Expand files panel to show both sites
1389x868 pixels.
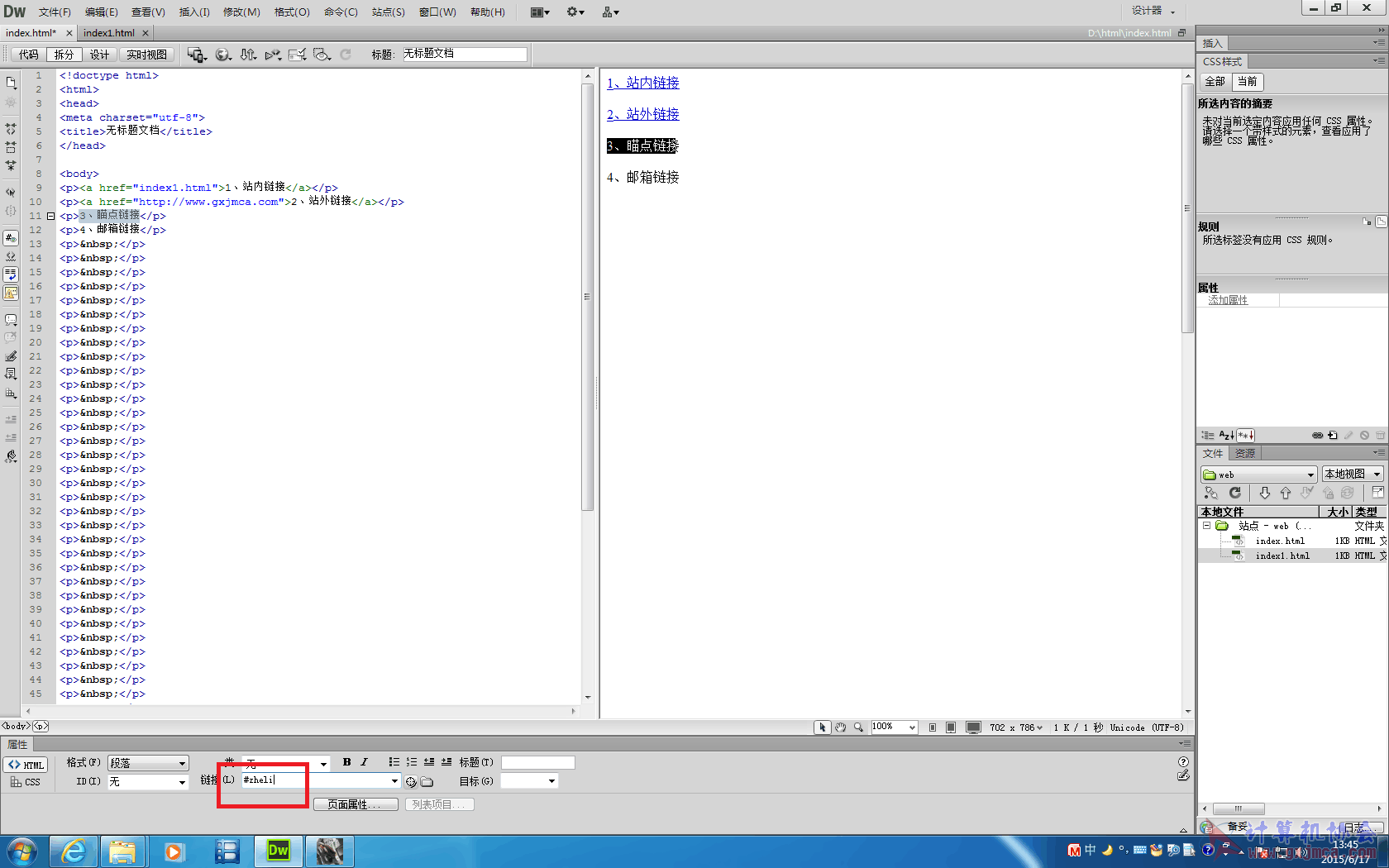click(1377, 493)
